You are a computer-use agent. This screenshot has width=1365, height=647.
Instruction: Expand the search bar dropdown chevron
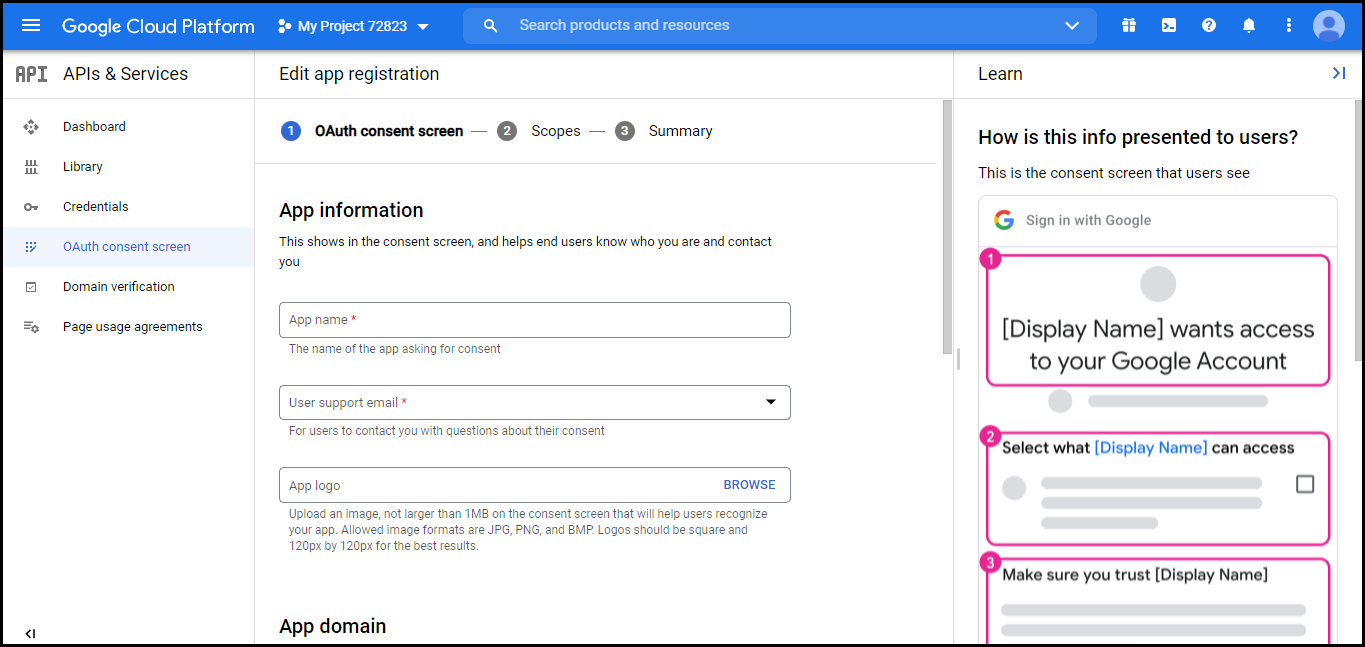coord(1072,26)
